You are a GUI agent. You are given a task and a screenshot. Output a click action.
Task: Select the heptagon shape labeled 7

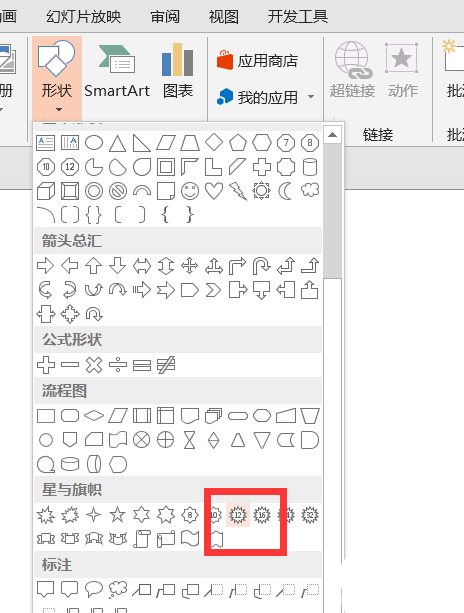(286, 143)
